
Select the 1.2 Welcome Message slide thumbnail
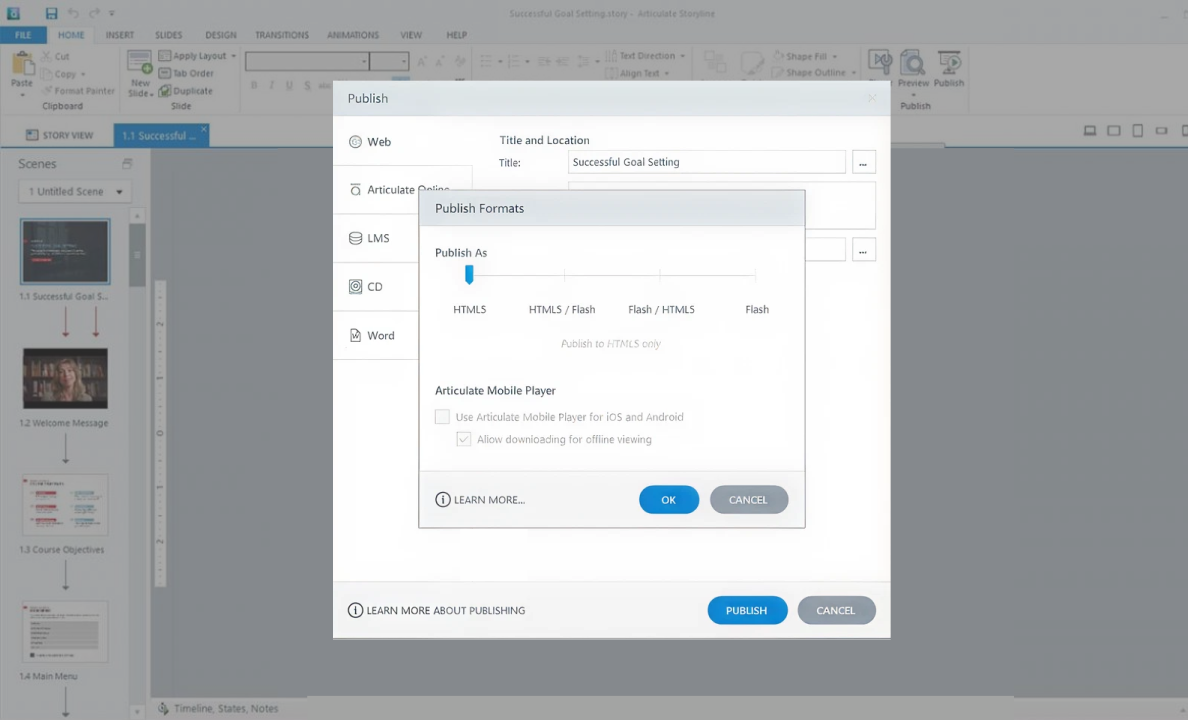pyautogui.click(x=64, y=378)
